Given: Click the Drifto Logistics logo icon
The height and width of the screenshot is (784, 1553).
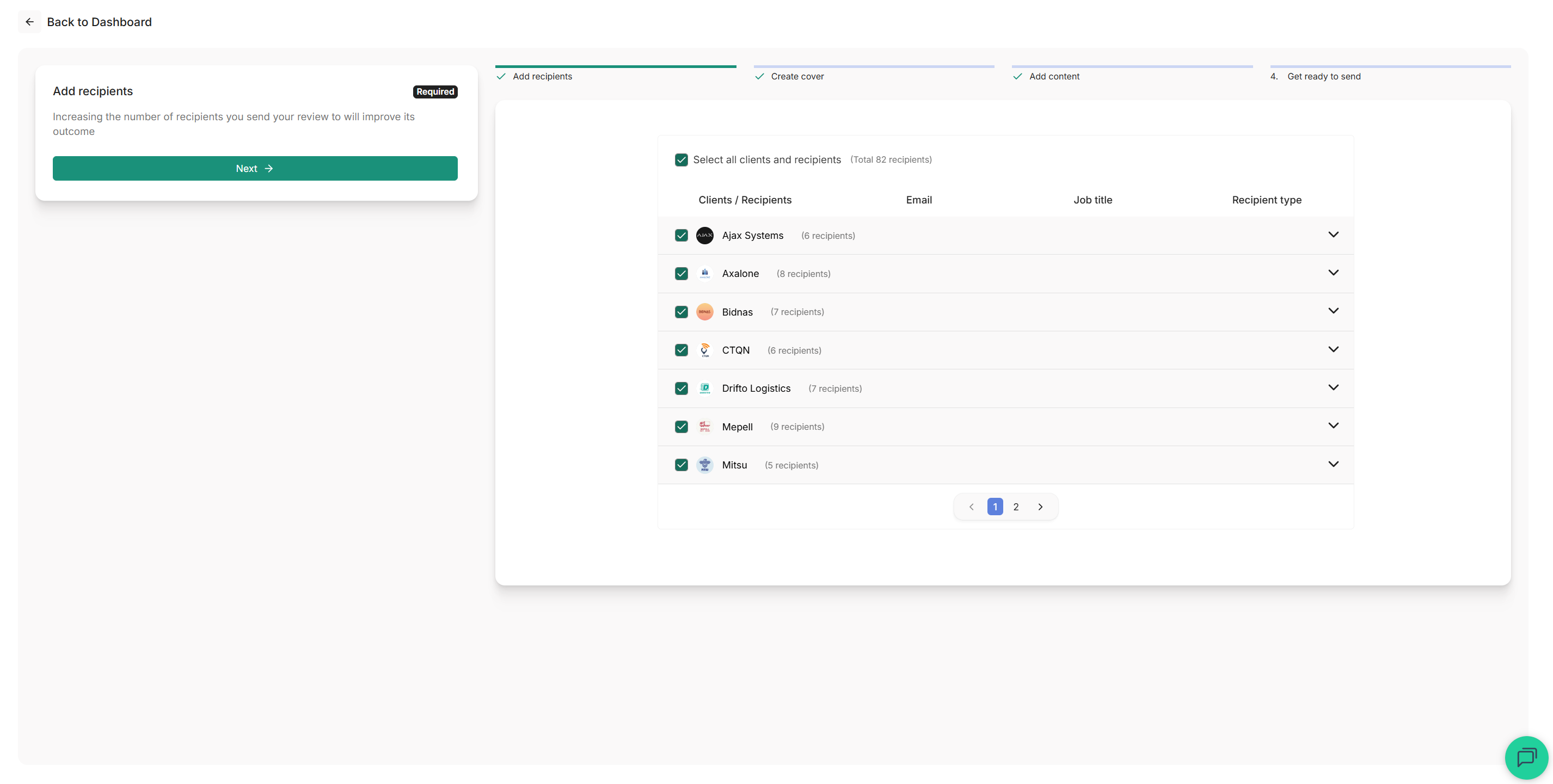Looking at the screenshot, I should (704, 388).
